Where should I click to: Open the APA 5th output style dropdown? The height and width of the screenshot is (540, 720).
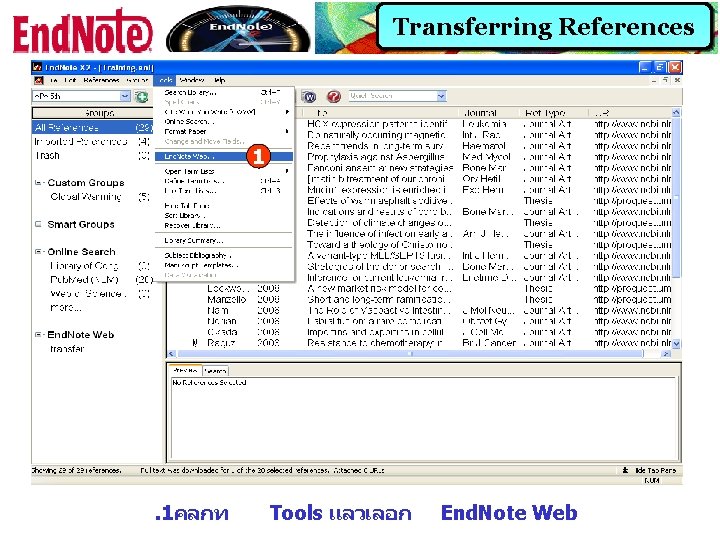click(125, 96)
